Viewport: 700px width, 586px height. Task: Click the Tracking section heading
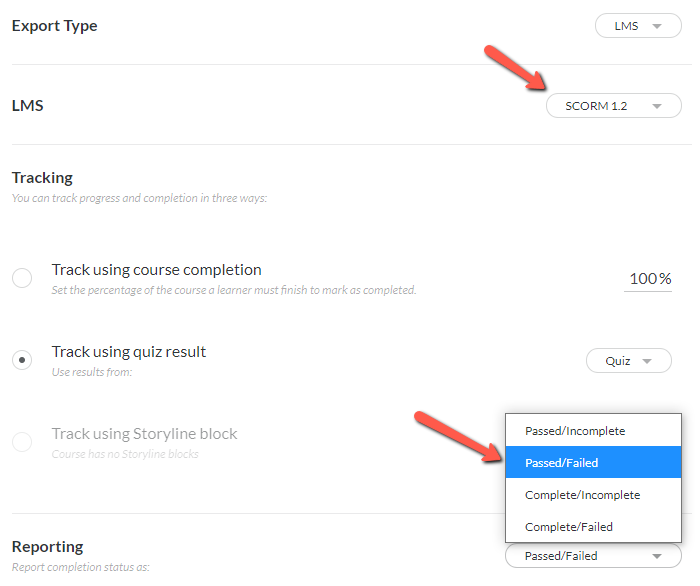coord(42,178)
